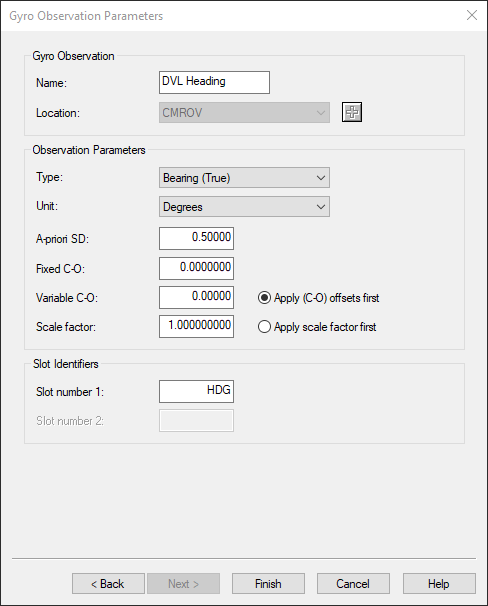
Task: Click the disabled CMROV Location dropdown
Action: [x=244, y=112]
